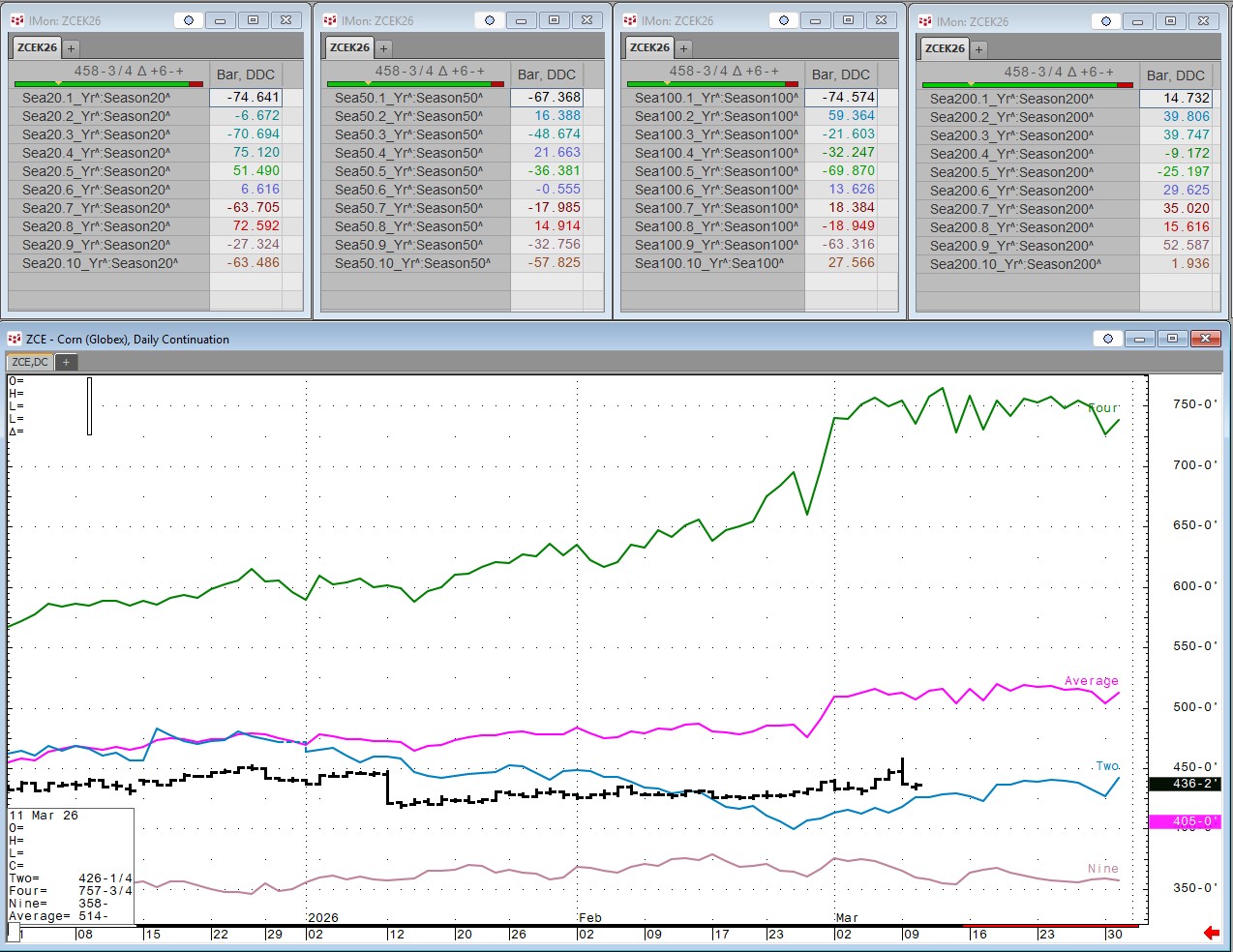Click the 458-3/4 quote header in the Sea200 window
Viewport: 1233px width, 952px height.
pyautogui.click(x=1059, y=72)
